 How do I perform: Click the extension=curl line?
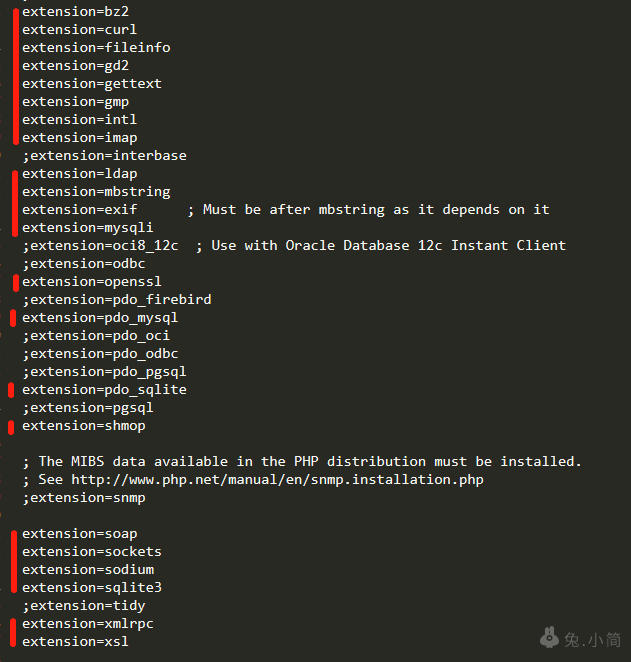coord(79,29)
